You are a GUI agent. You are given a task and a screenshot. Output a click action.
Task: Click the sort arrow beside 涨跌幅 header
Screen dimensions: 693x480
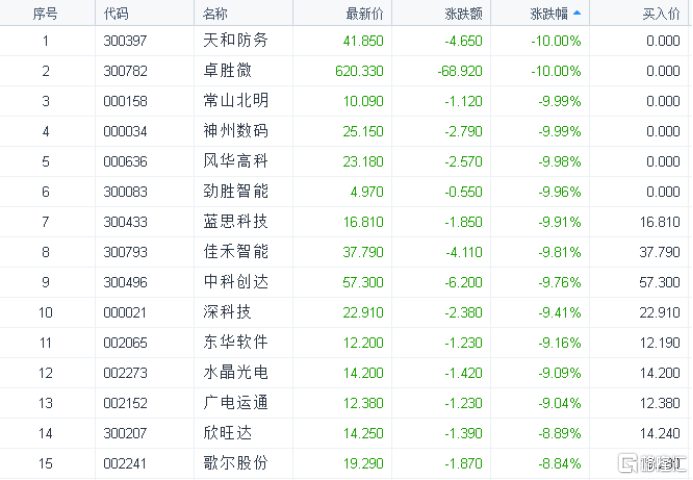click(x=577, y=13)
